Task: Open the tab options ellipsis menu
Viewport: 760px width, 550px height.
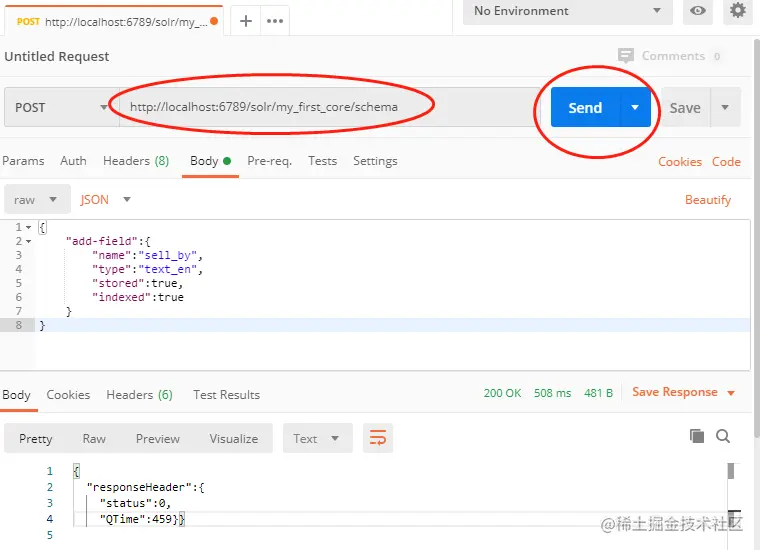Action: click(275, 21)
